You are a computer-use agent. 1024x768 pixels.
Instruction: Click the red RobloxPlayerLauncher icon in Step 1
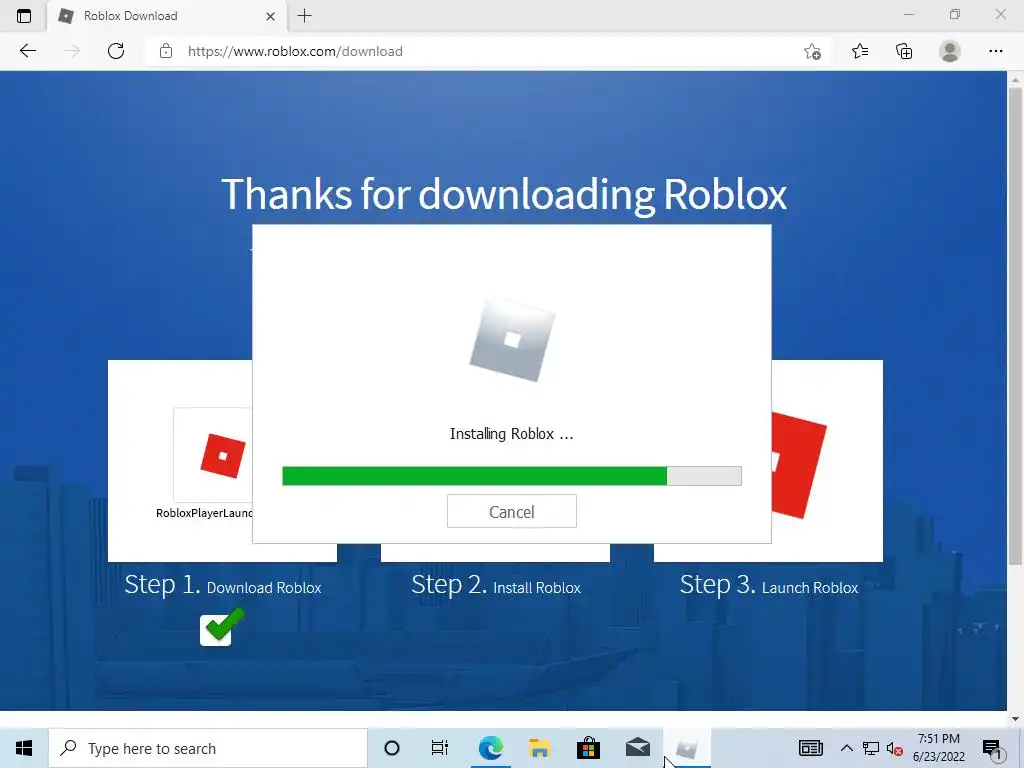point(223,456)
